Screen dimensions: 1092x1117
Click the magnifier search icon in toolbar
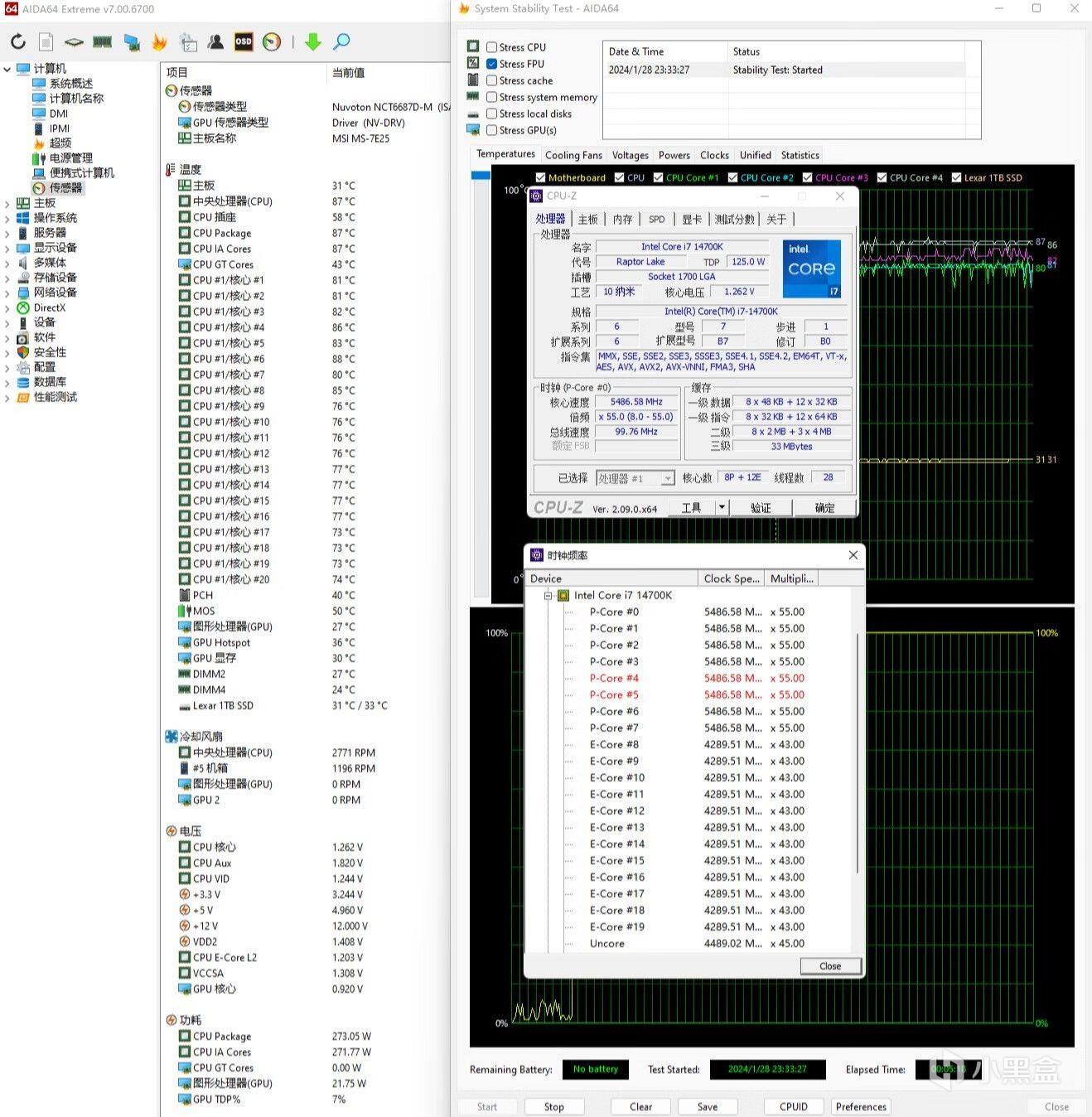click(341, 41)
